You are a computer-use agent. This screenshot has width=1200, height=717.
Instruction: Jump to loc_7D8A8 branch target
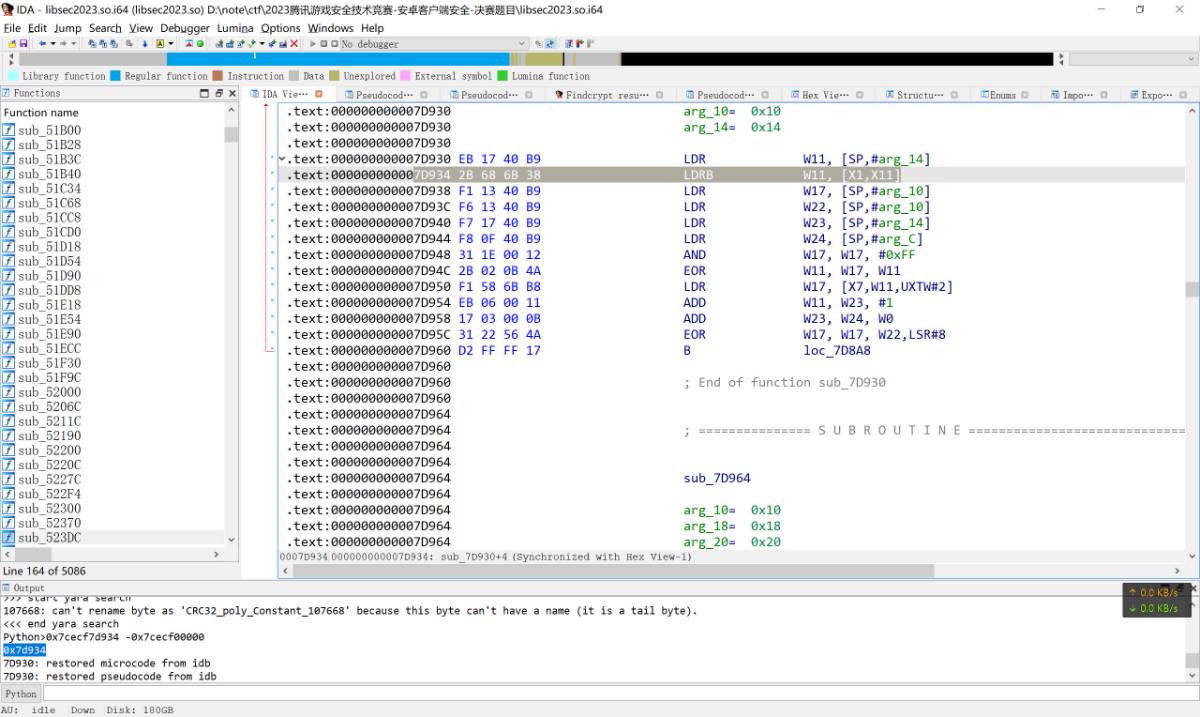click(x=836, y=350)
